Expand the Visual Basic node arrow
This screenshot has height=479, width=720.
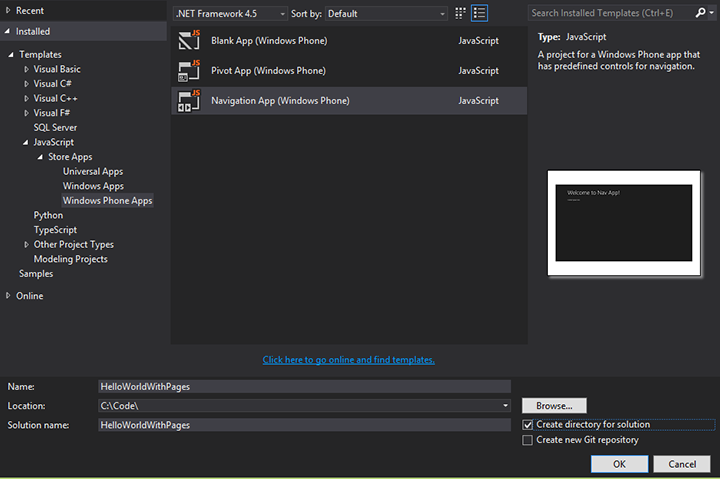(26, 69)
